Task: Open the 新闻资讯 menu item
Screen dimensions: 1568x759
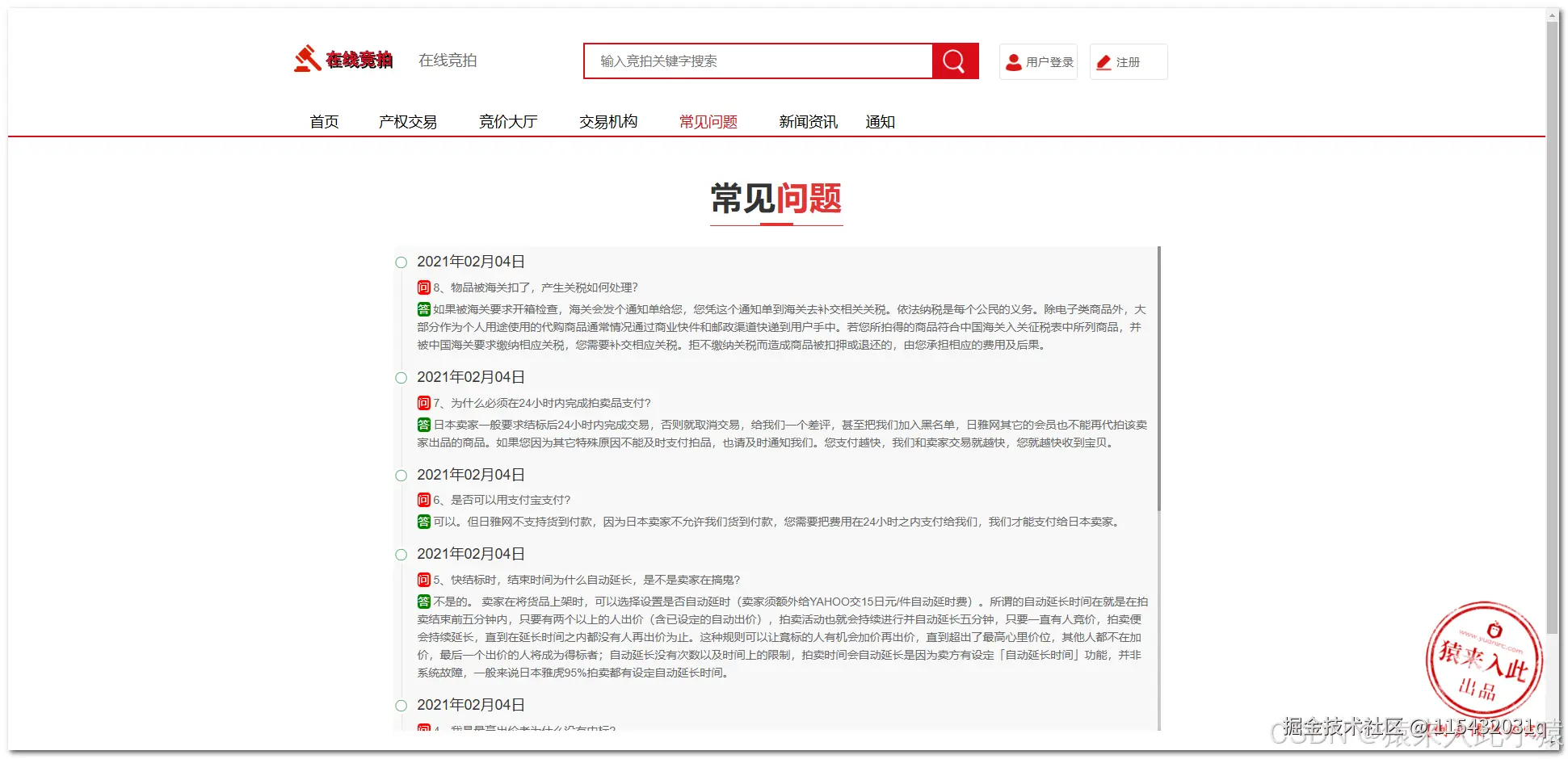Action: click(x=808, y=121)
